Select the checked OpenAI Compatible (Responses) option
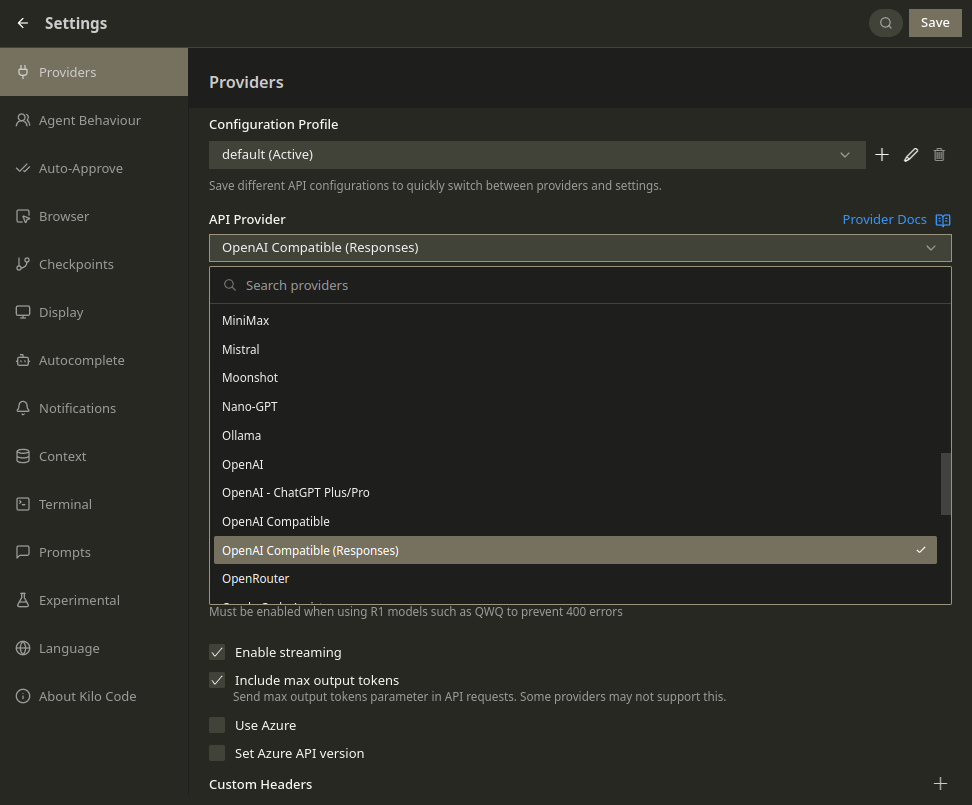Viewport: 972px width, 805px height. 575,550
